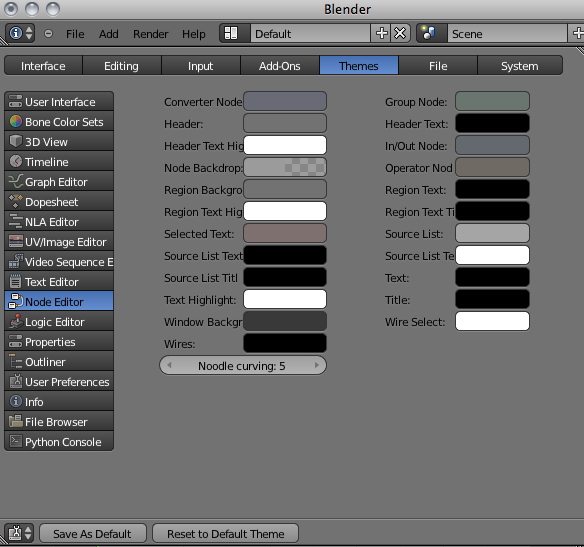Switch to the Editing tab
This screenshot has width=584, height=547.
(121, 66)
